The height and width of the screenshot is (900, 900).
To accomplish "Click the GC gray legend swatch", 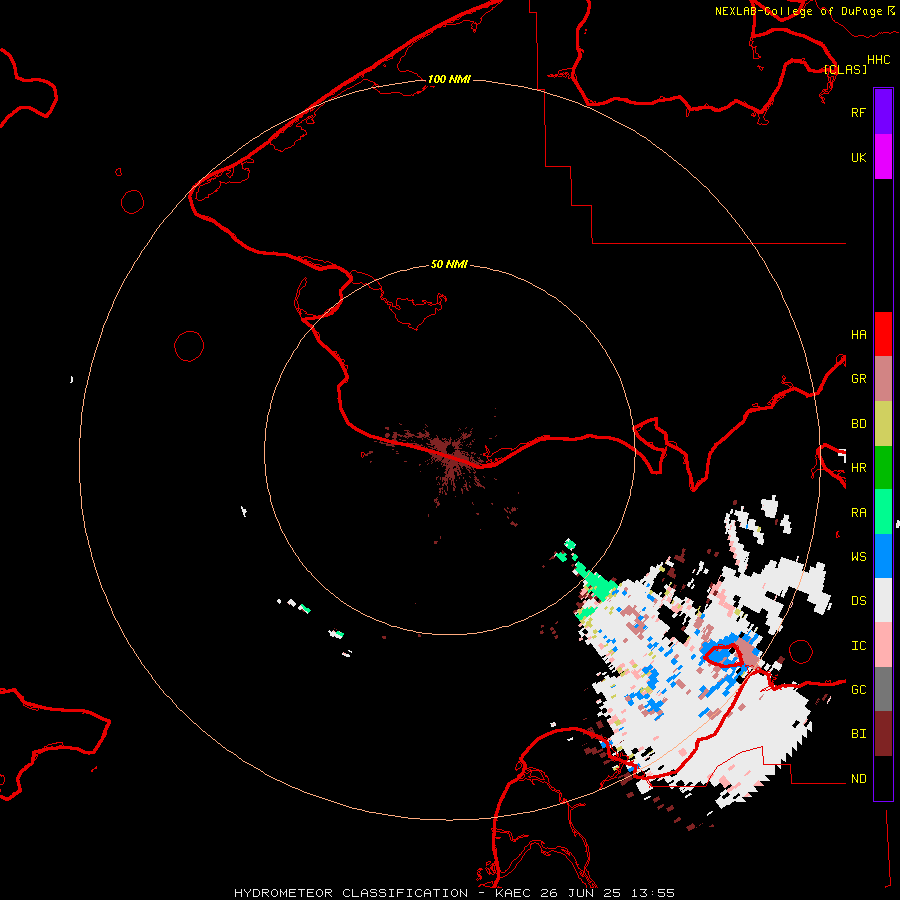I will tap(883, 689).
